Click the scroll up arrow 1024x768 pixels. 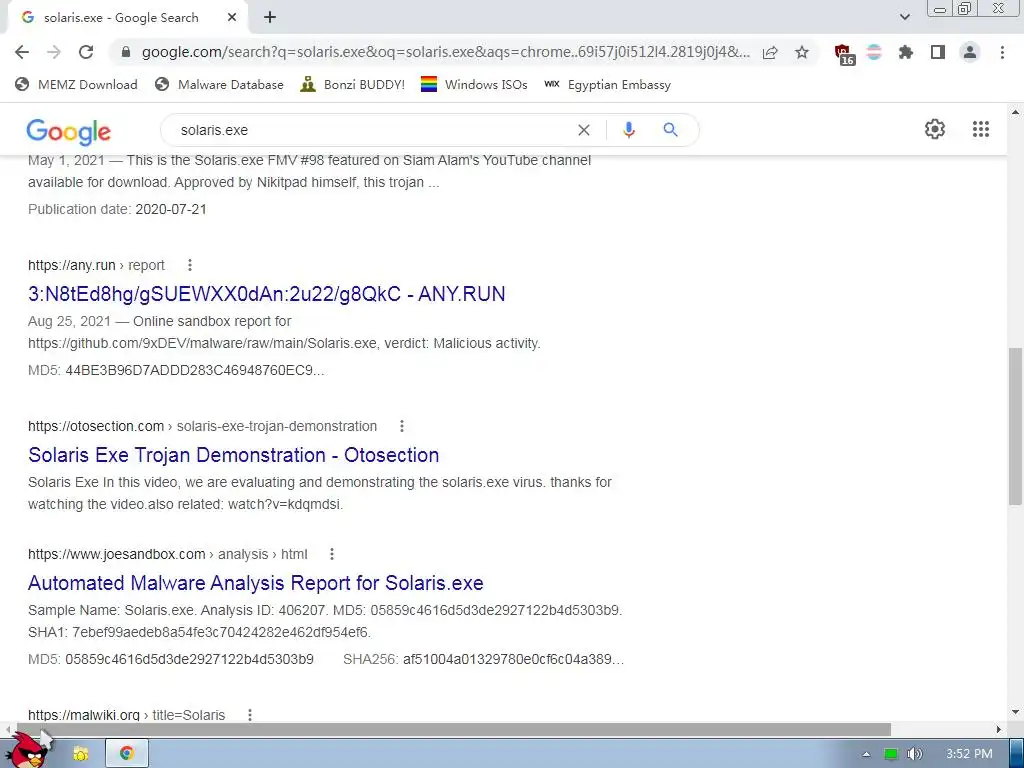(x=1016, y=112)
